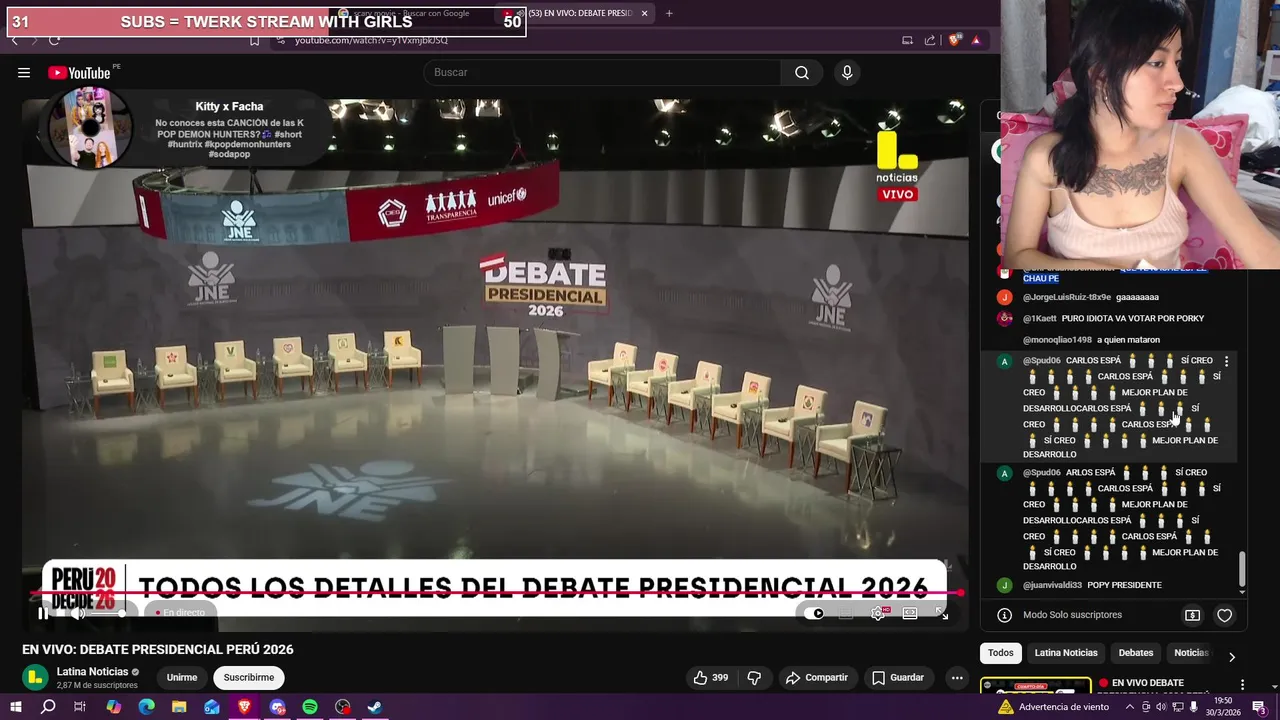The image size is (1280, 720).
Task: Click the live chat scrollbar
Action: click(1243, 570)
